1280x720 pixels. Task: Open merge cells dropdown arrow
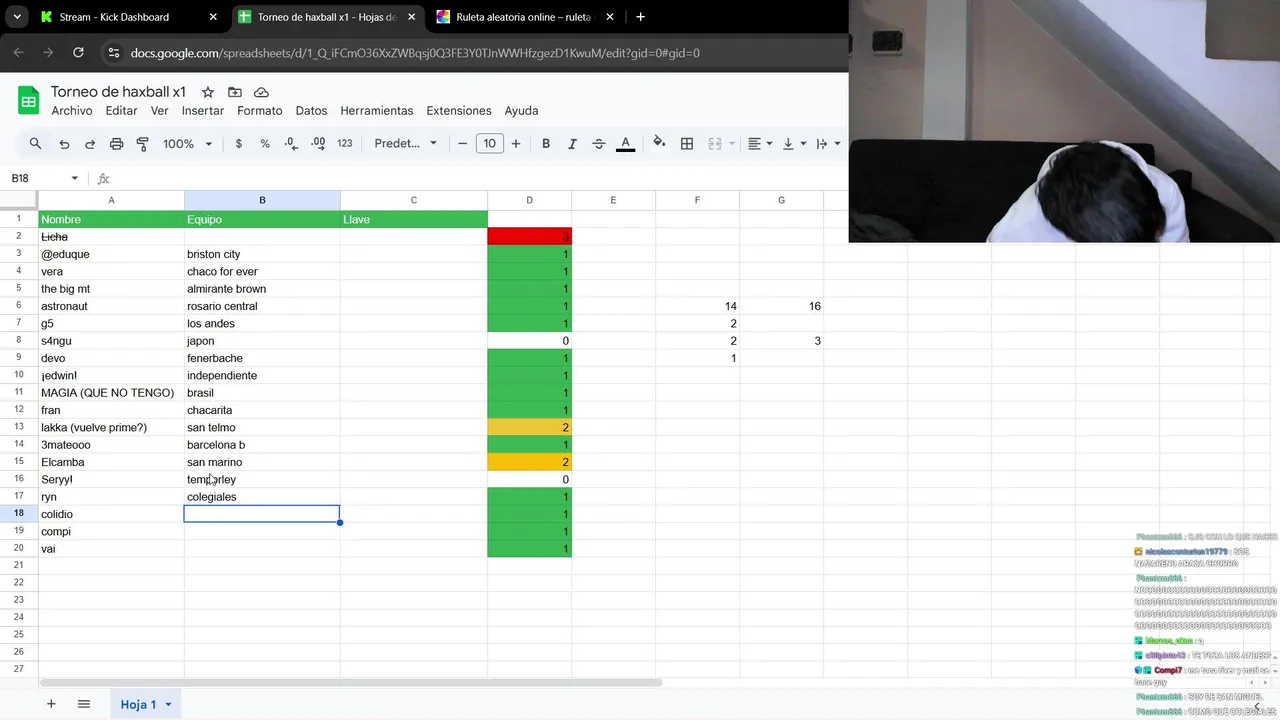point(731,144)
